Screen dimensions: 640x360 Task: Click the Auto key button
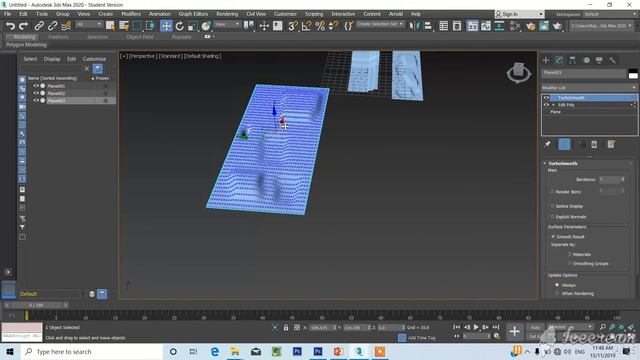coord(535,327)
